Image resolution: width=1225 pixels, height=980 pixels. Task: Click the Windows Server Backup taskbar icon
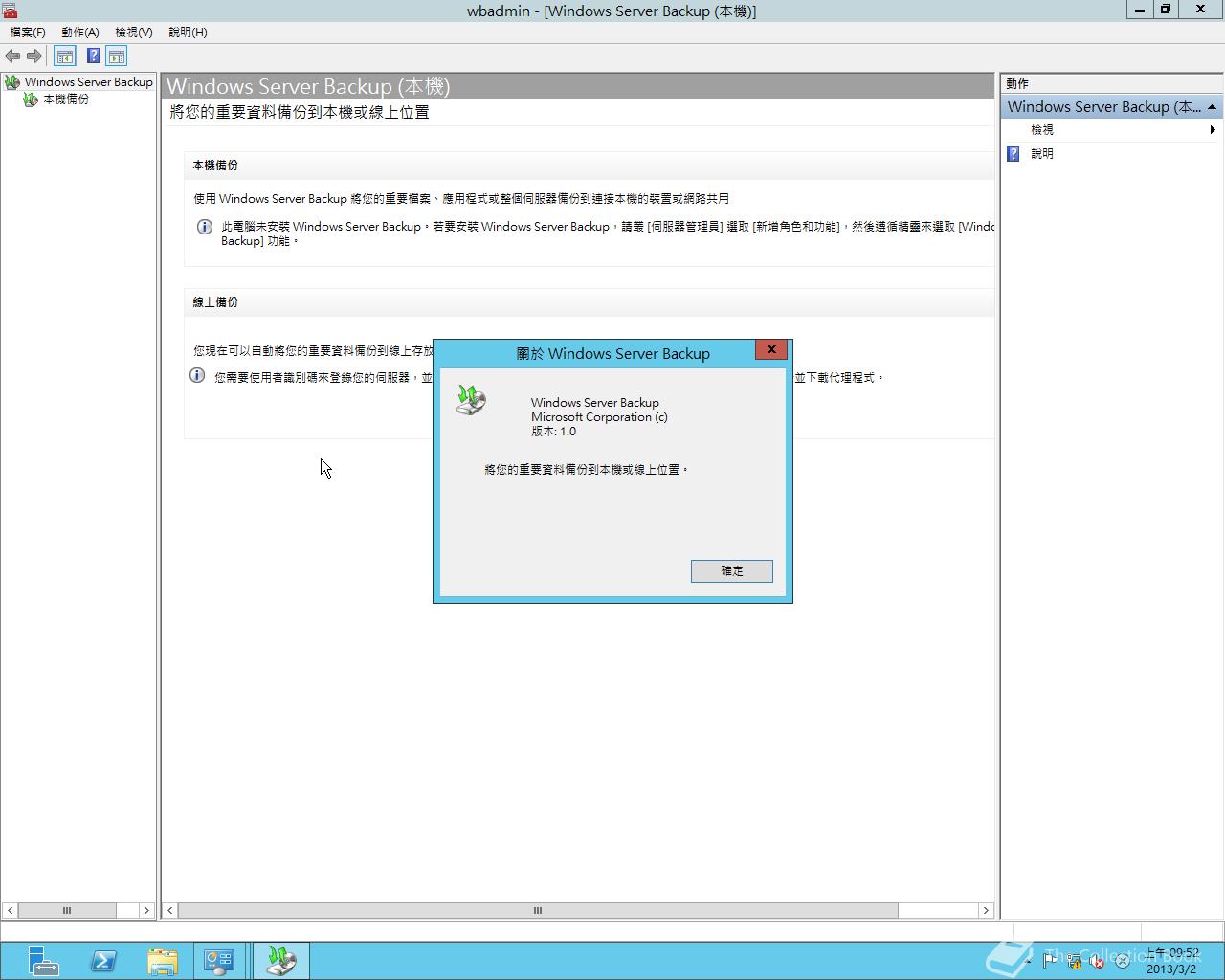coord(281,961)
